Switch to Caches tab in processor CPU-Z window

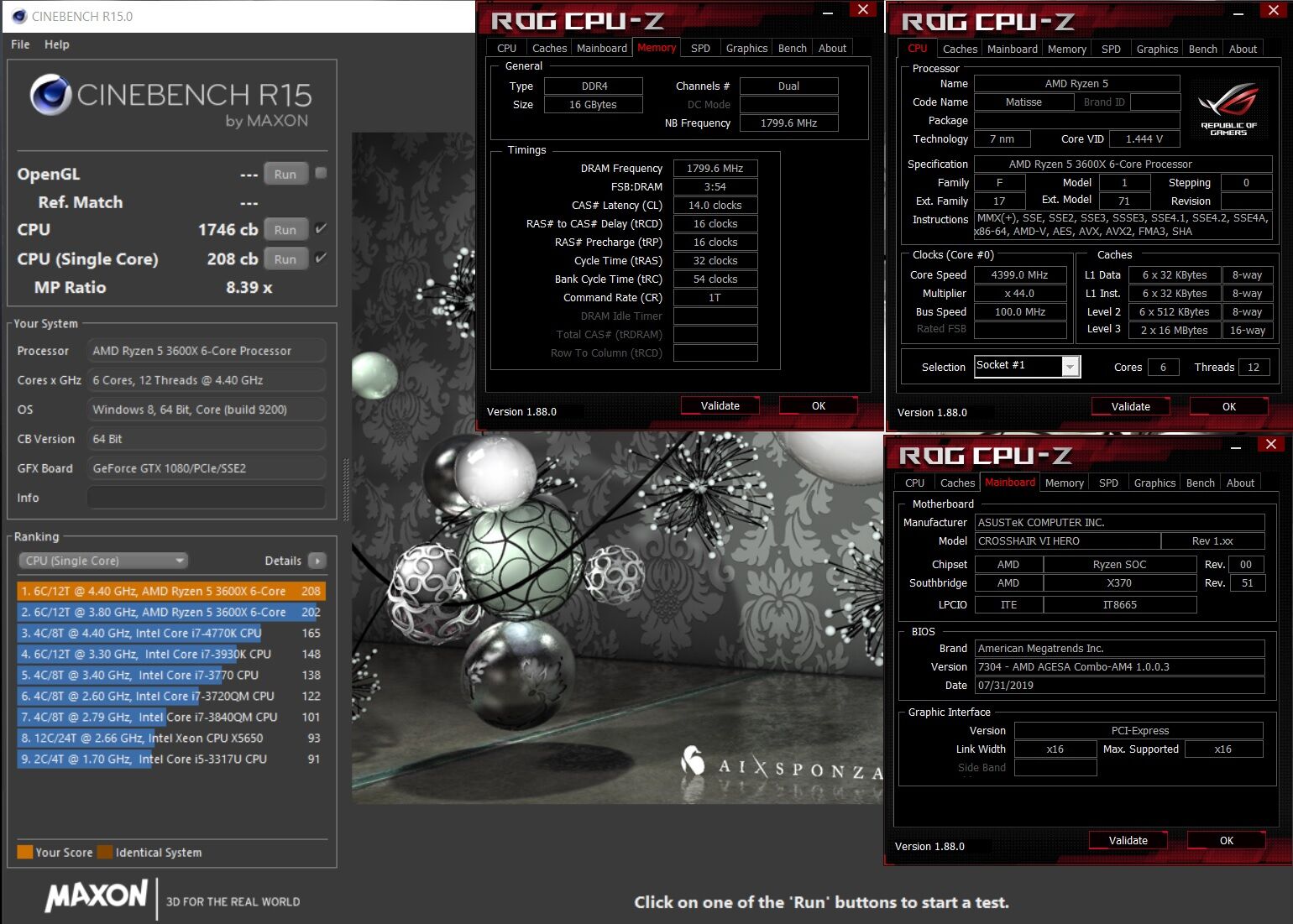[960, 49]
